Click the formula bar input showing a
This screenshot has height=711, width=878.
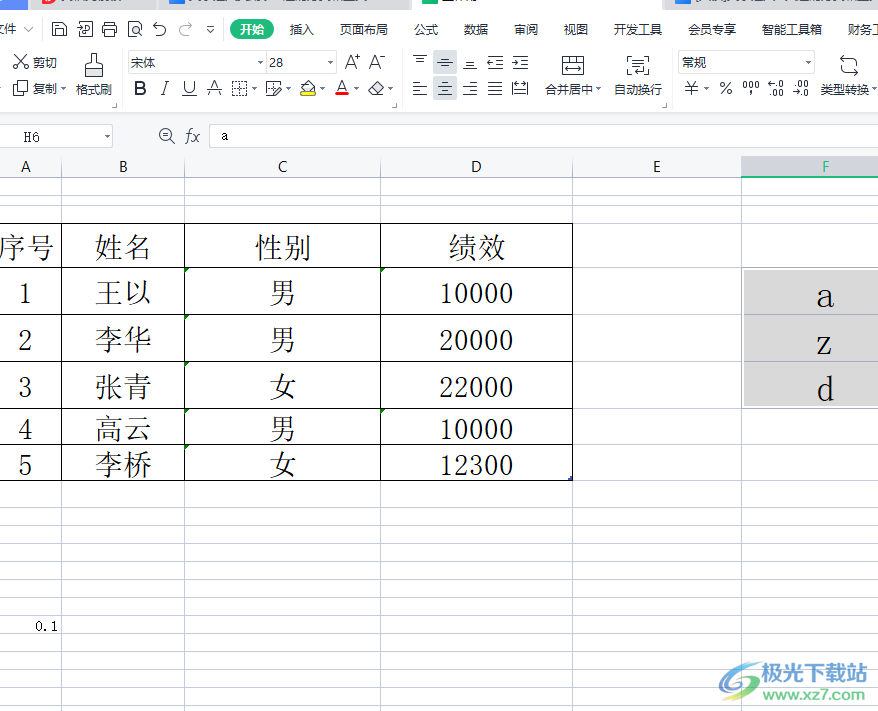[543, 136]
